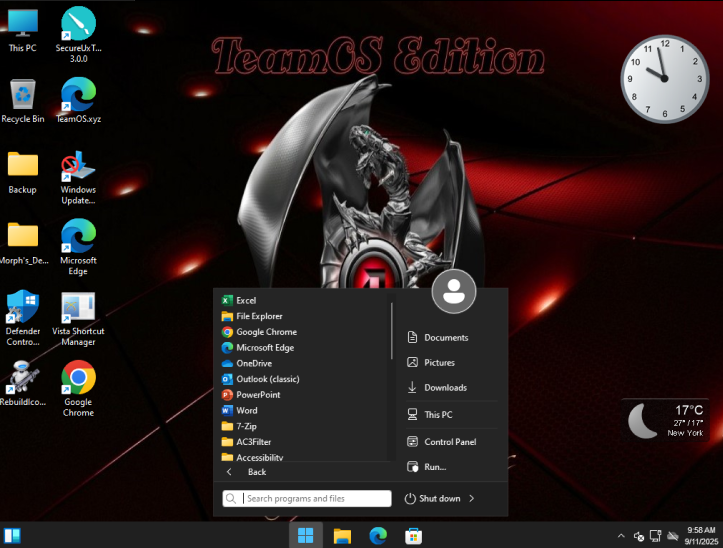Open the Microsoft Edge desktop shortcut
The image size is (723, 548).
pos(78,247)
